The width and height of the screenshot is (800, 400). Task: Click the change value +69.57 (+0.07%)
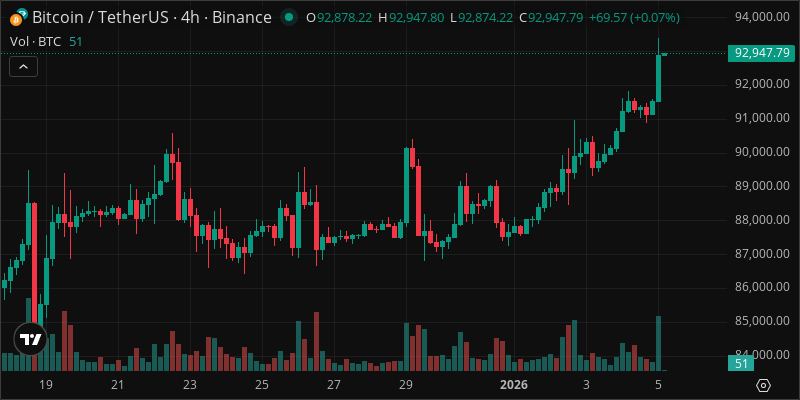[x=634, y=18]
